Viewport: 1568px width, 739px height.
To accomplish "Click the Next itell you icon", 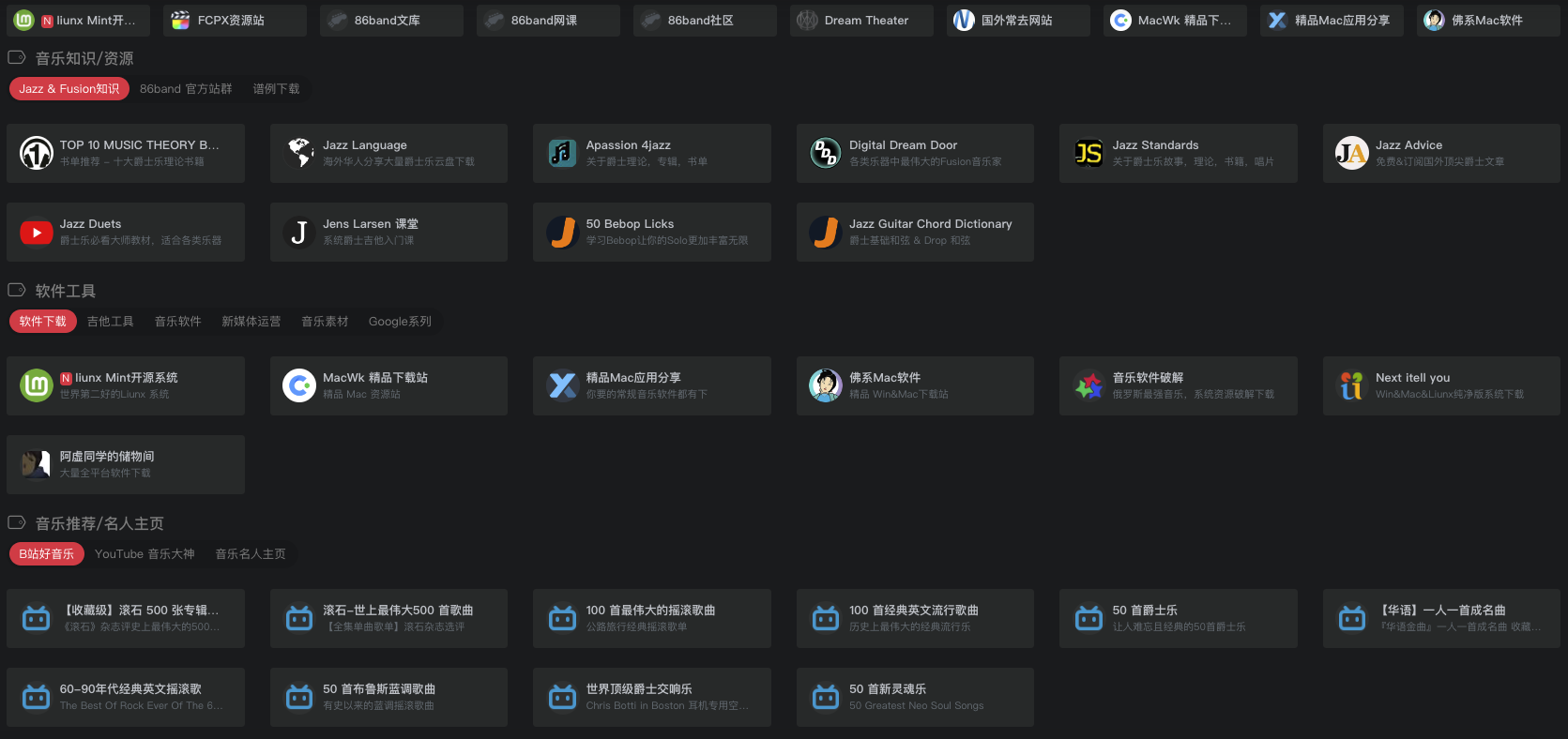I will (1352, 385).
